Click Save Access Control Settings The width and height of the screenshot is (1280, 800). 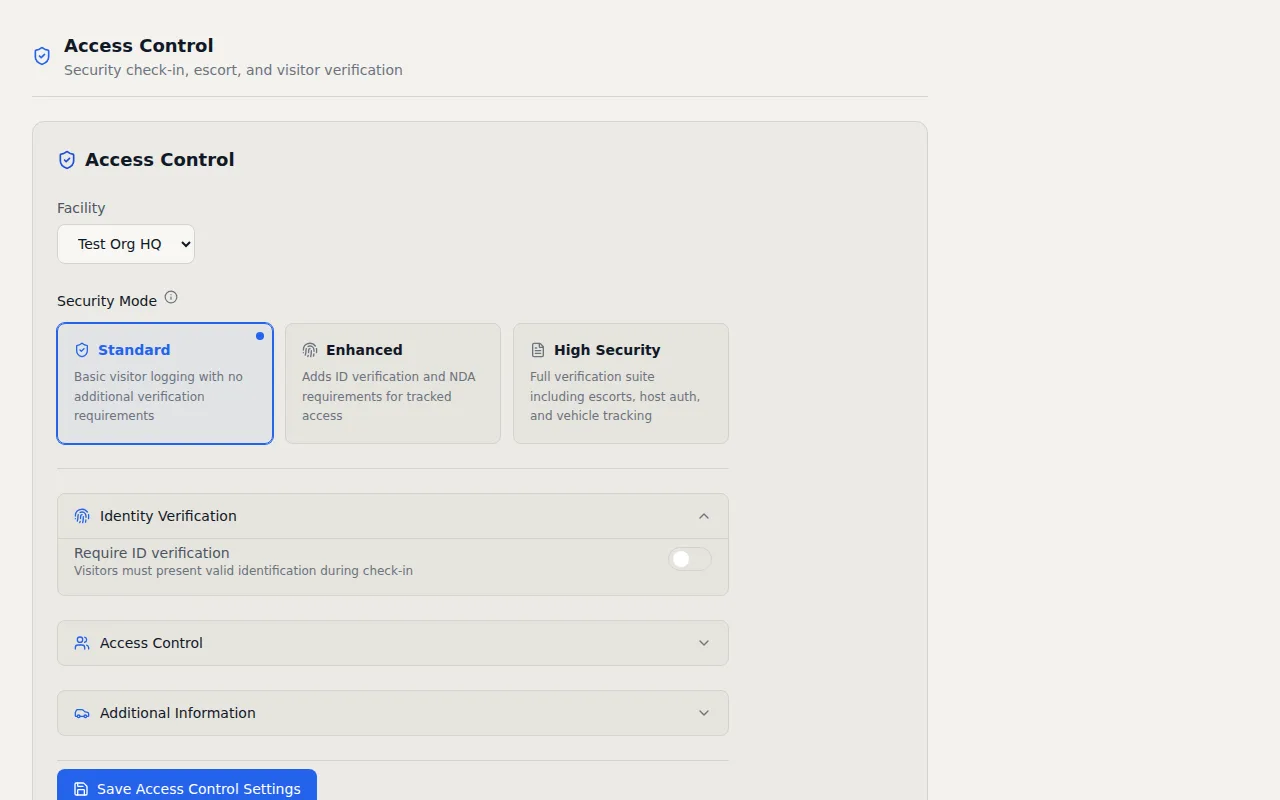click(x=187, y=789)
